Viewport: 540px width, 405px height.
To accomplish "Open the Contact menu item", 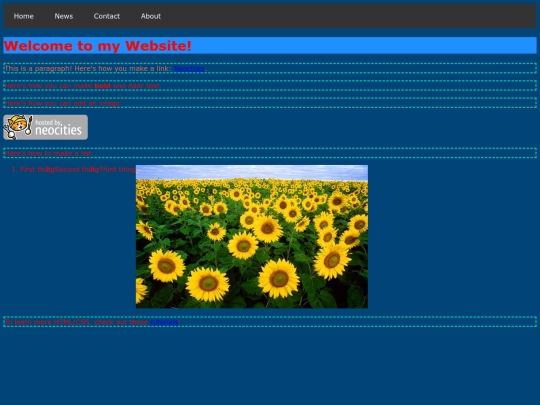I will [x=107, y=16].
